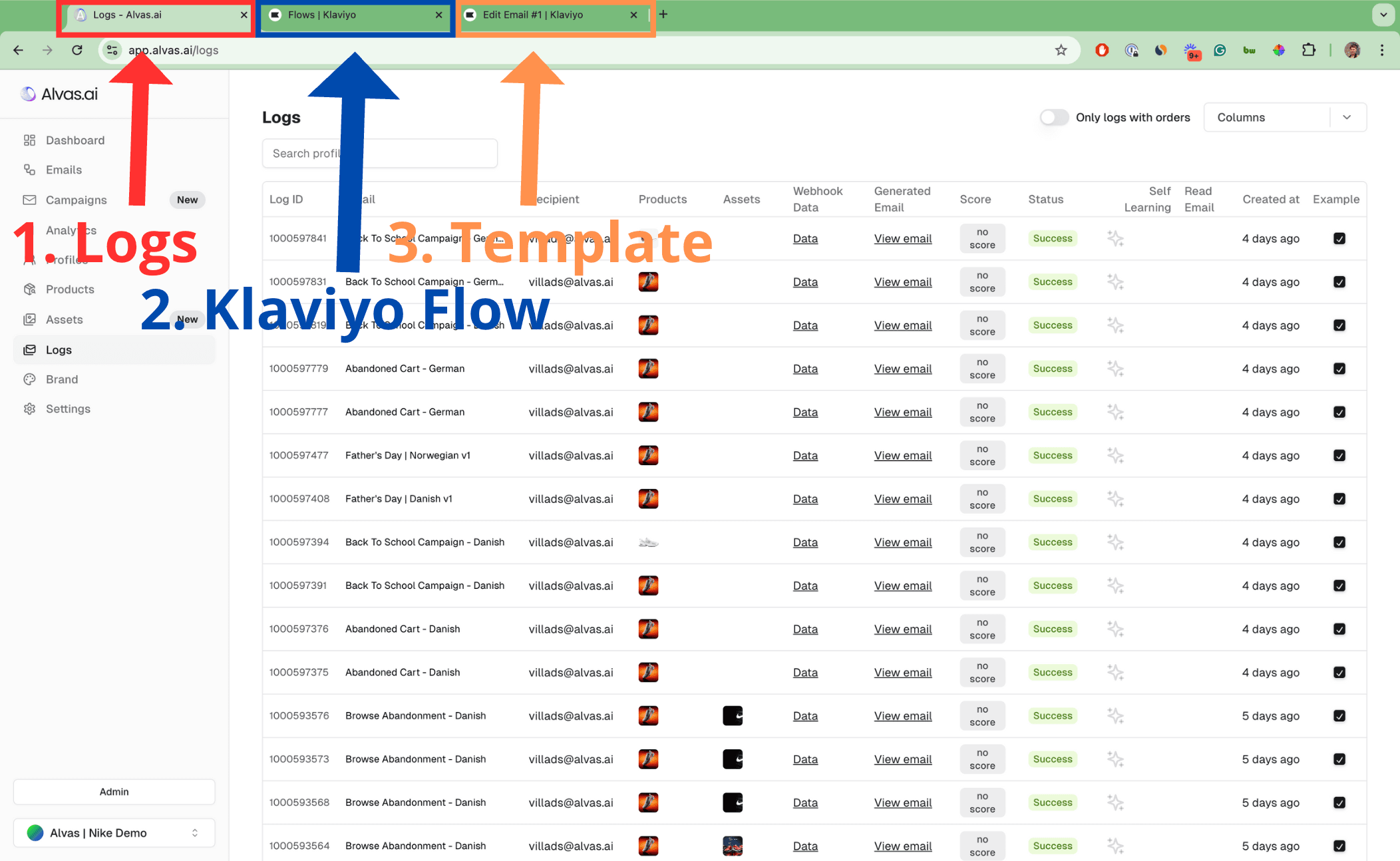This screenshot has width=1400, height=861.
Task: Uncheck Example box for log 1000597477
Action: pos(1339,456)
